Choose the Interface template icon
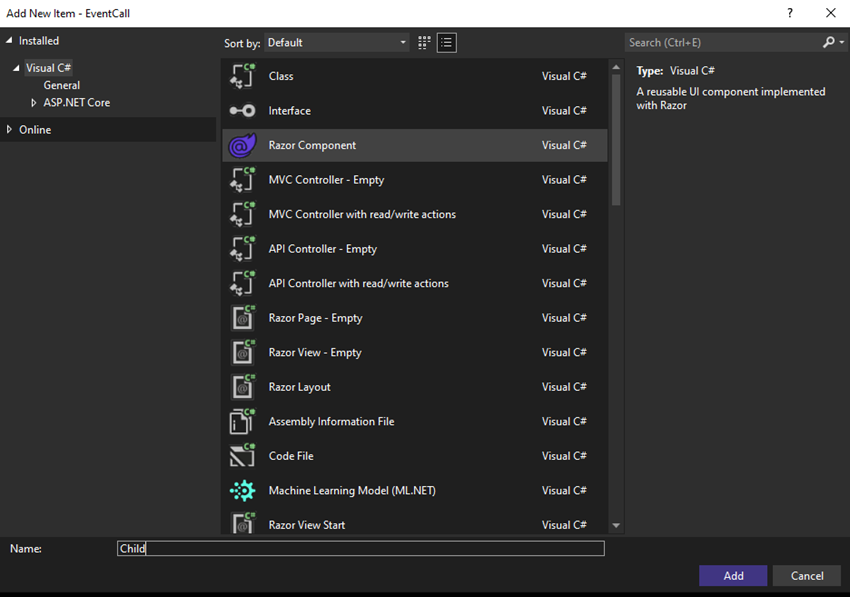Screen dimensions: 850x597 coord(242,111)
